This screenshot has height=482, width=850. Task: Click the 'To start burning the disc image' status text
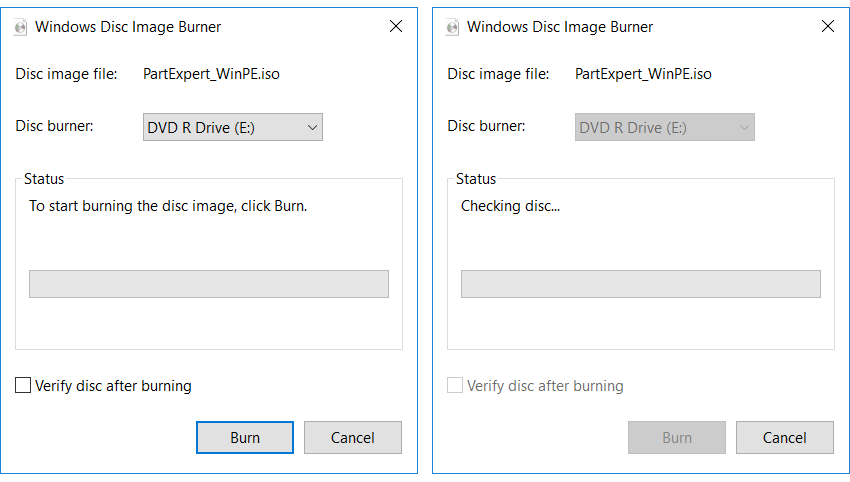pyautogui.click(x=168, y=206)
